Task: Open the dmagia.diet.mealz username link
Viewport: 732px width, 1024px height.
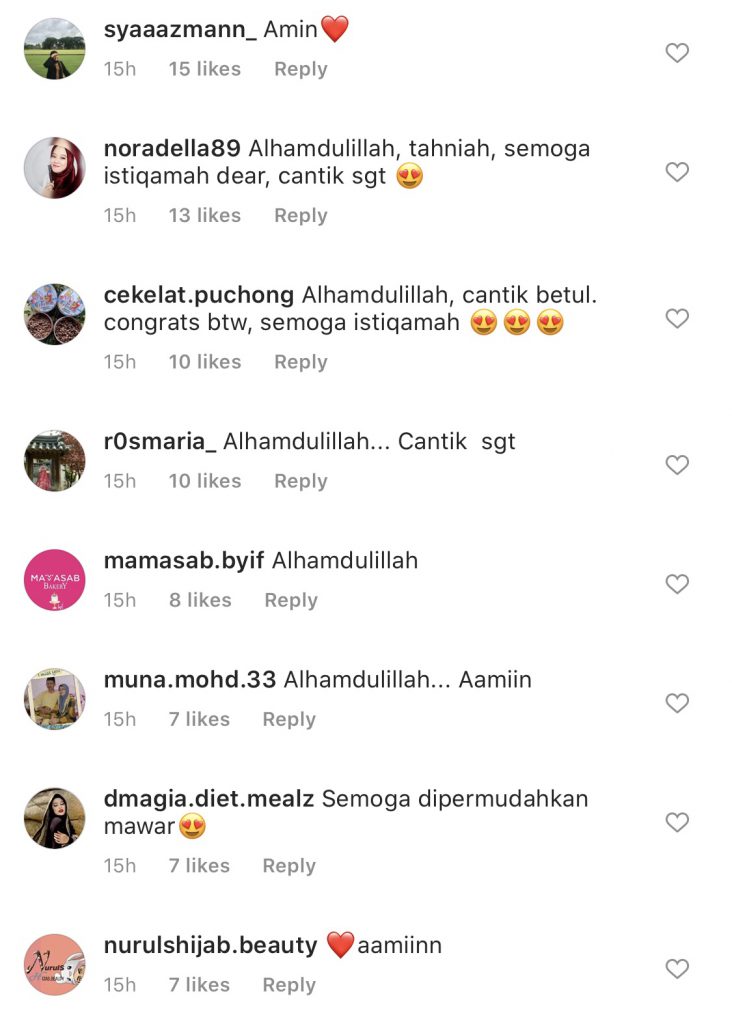Action: [209, 799]
